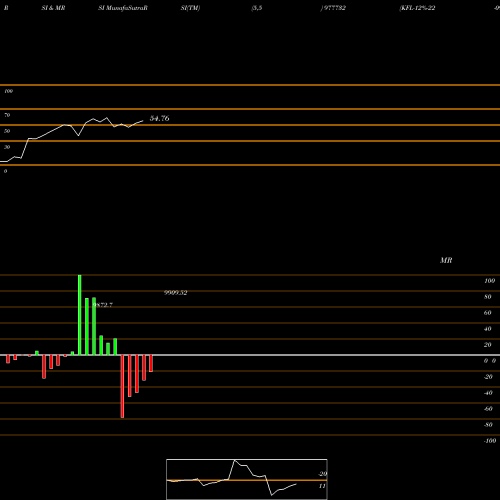Click the 'MR' panel title
This screenshot has height=500, width=500.
446,260
